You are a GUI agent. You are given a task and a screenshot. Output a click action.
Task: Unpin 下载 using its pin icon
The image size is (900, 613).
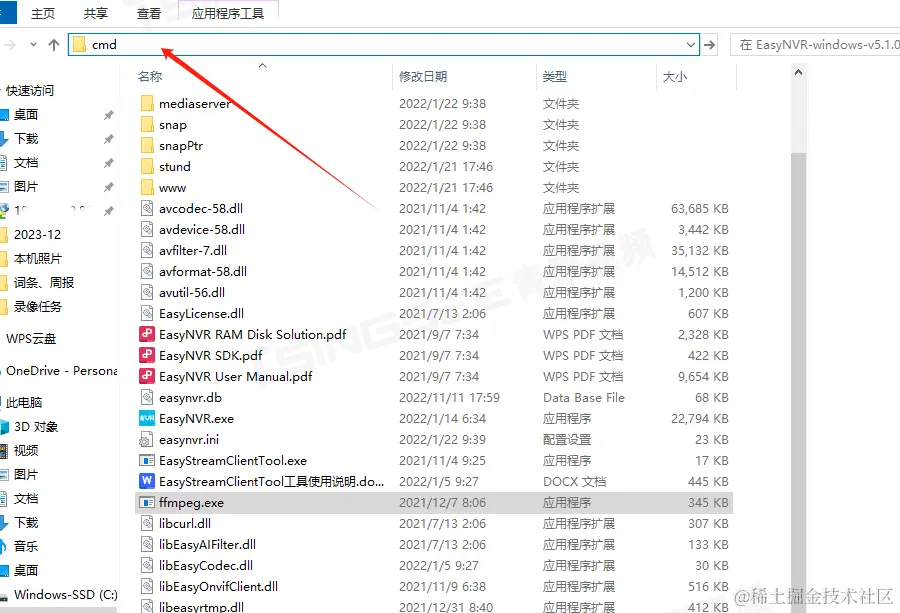[x=108, y=139]
